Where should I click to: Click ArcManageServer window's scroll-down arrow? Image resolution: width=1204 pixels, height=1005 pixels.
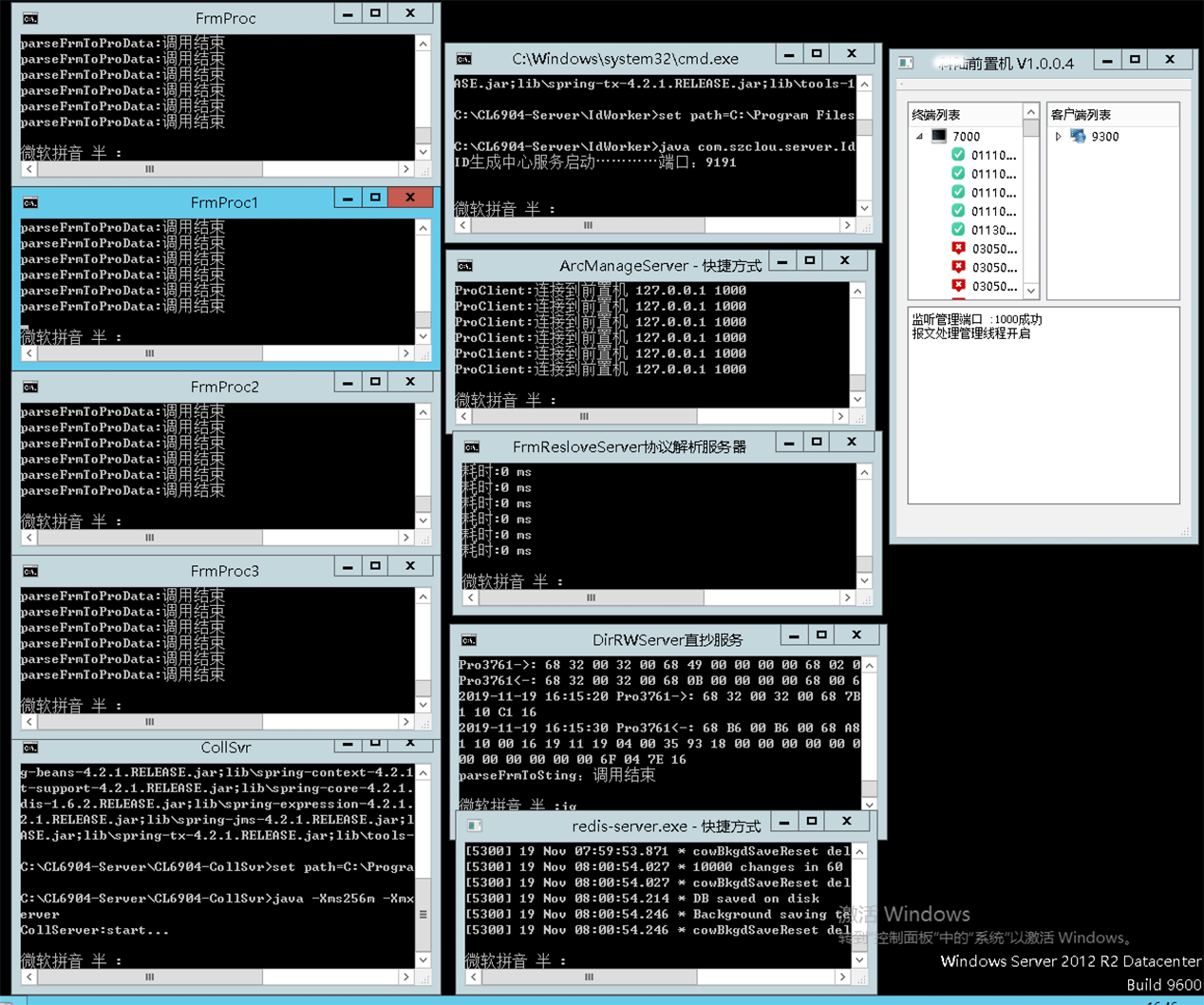pos(857,400)
